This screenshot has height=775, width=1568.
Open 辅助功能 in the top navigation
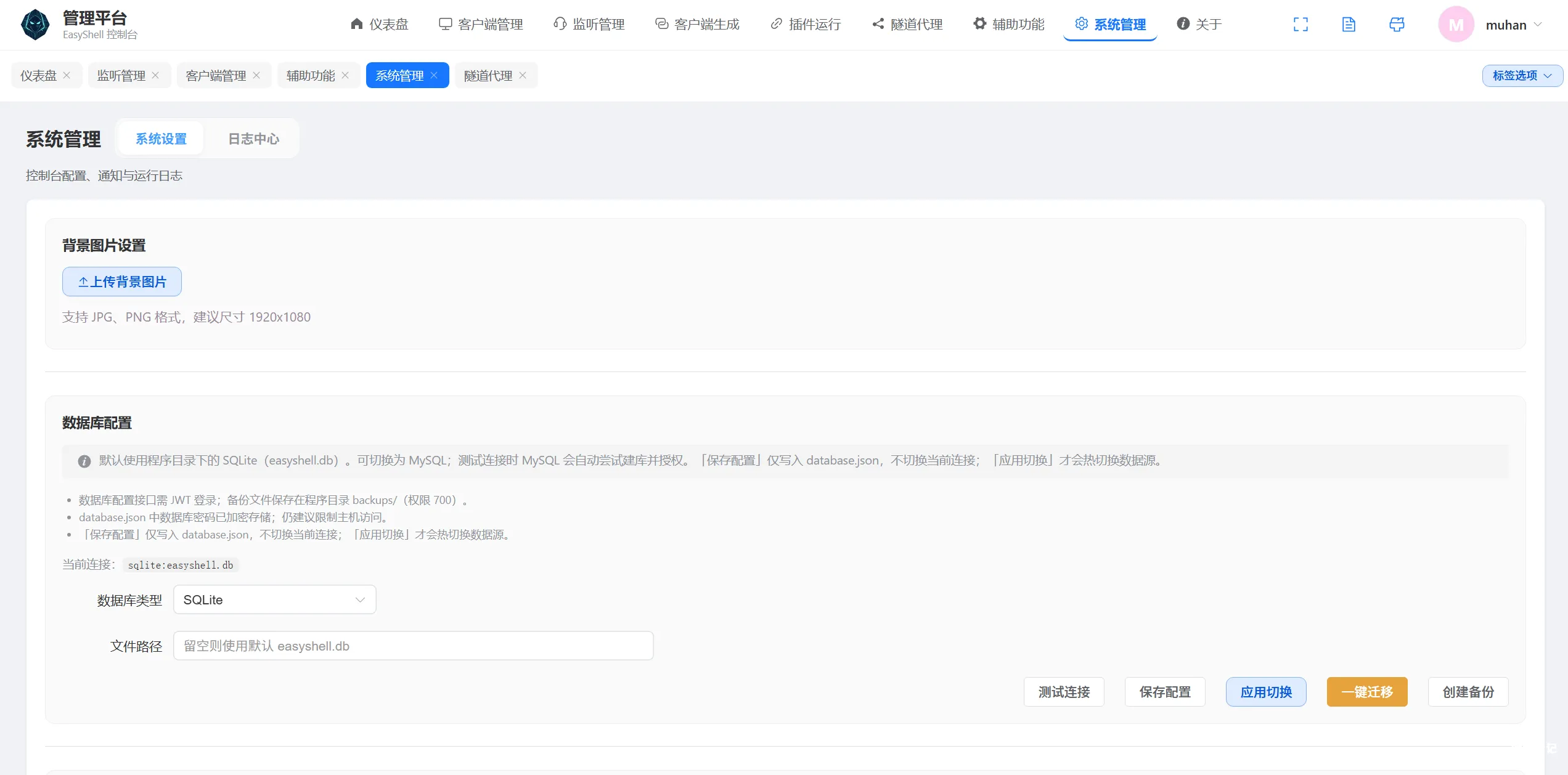(1009, 25)
